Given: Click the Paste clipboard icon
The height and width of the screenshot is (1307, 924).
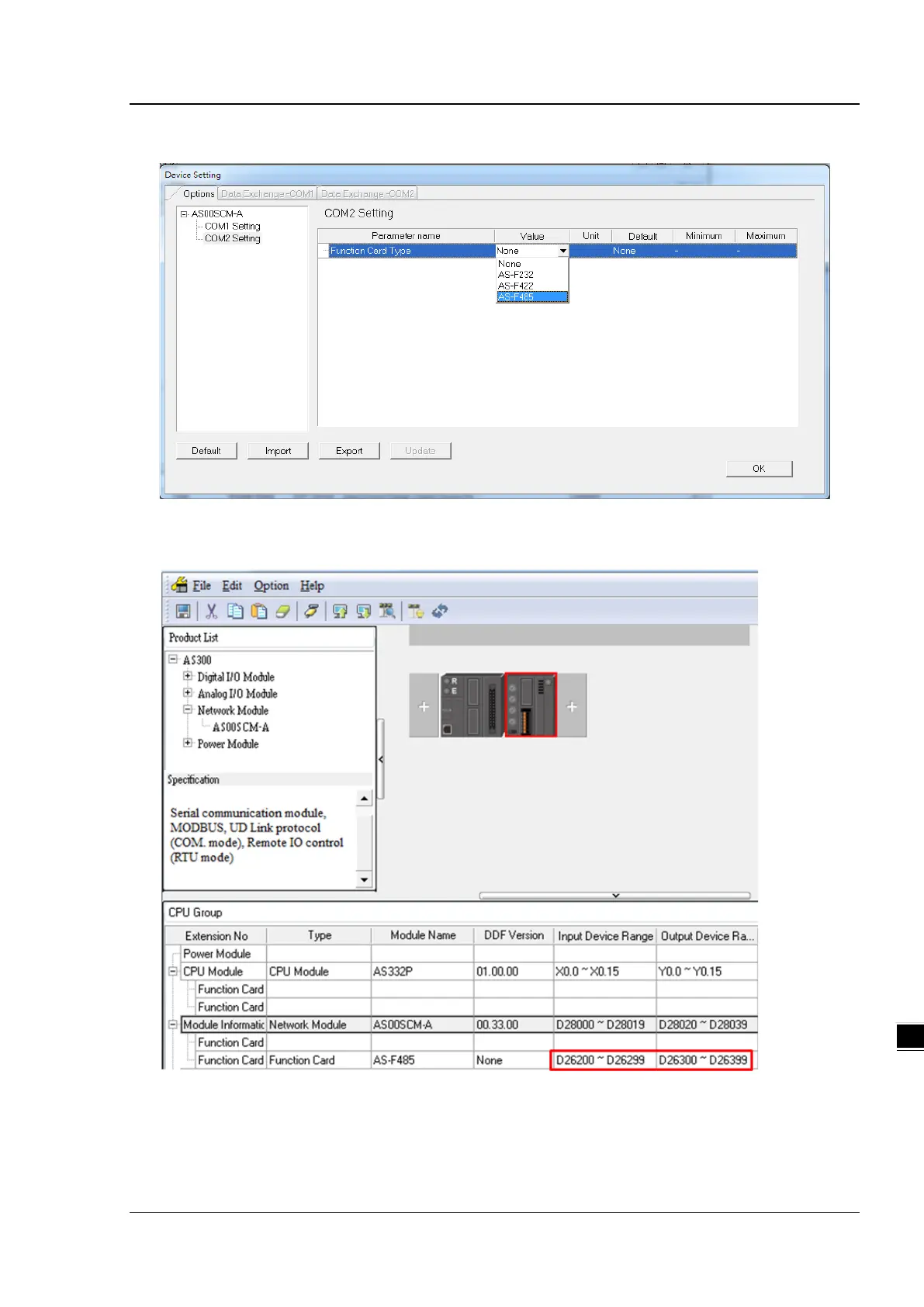Looking at the screenshot, I should click(259, 612).
